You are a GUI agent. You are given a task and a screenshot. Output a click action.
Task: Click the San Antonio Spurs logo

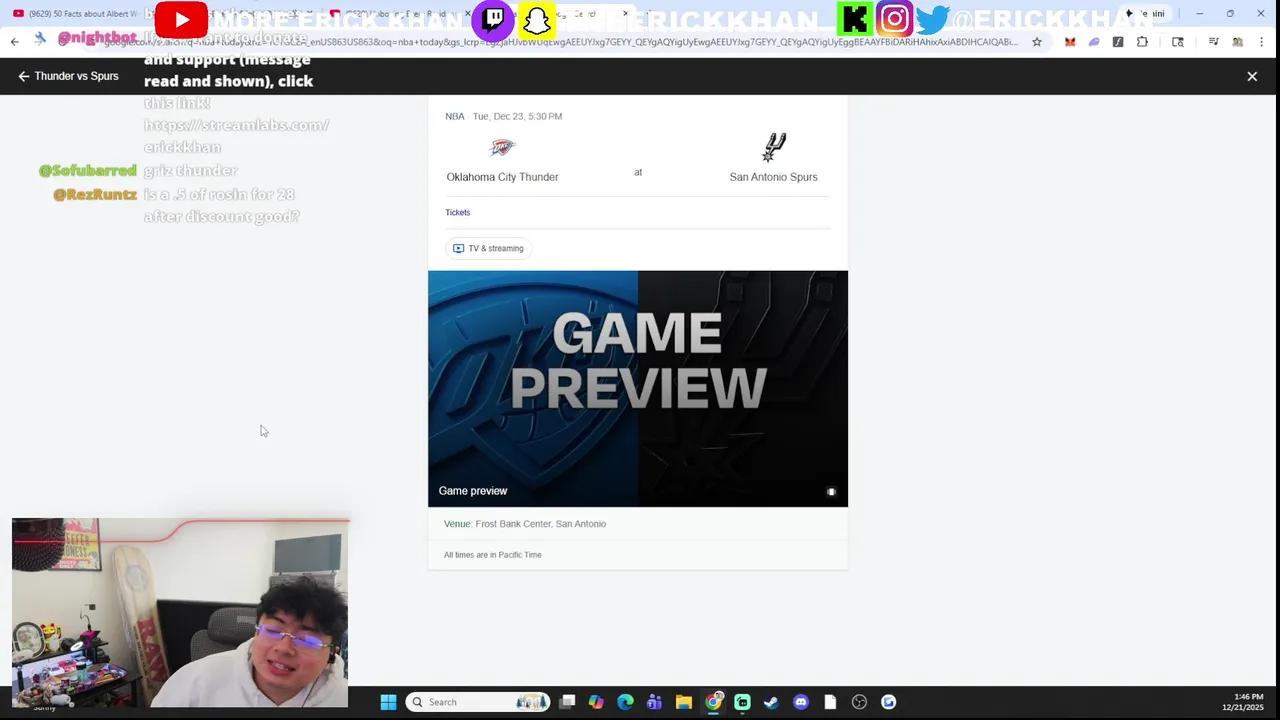pyautogui.click(x=774, y=148)
